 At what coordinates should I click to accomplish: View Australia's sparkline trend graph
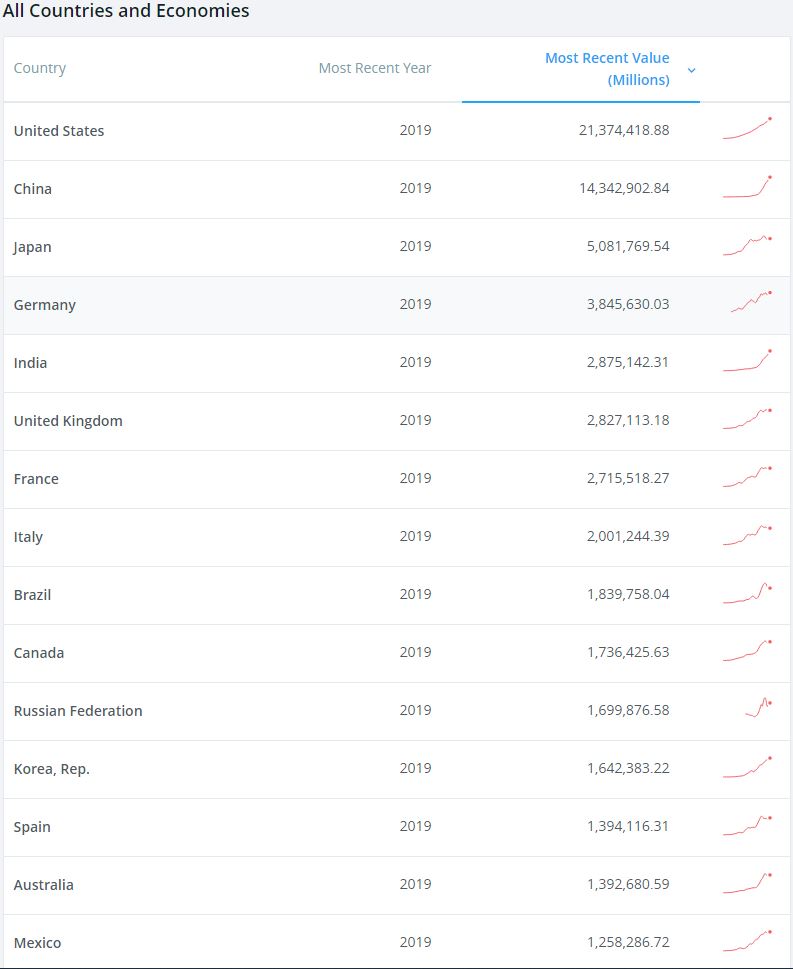click(x=747, y=883)
